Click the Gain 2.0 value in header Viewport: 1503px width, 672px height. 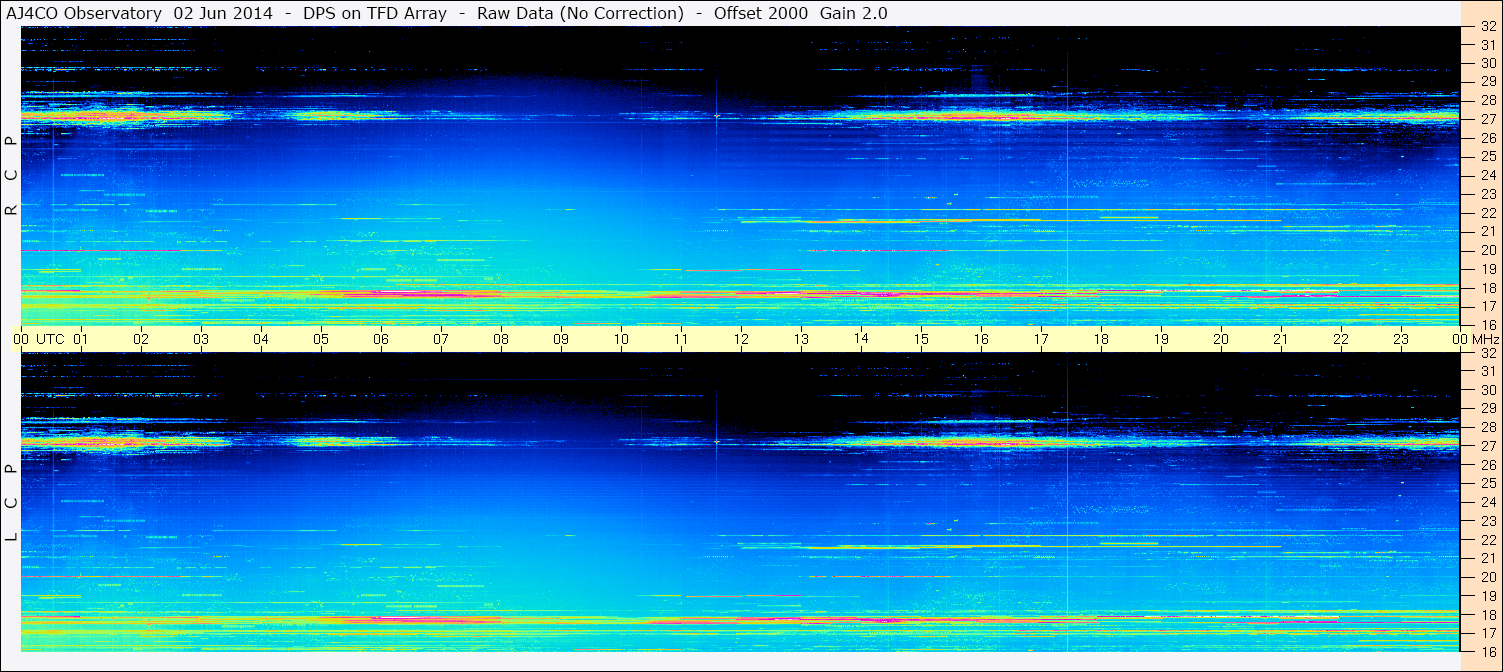[x=853, y=13]
